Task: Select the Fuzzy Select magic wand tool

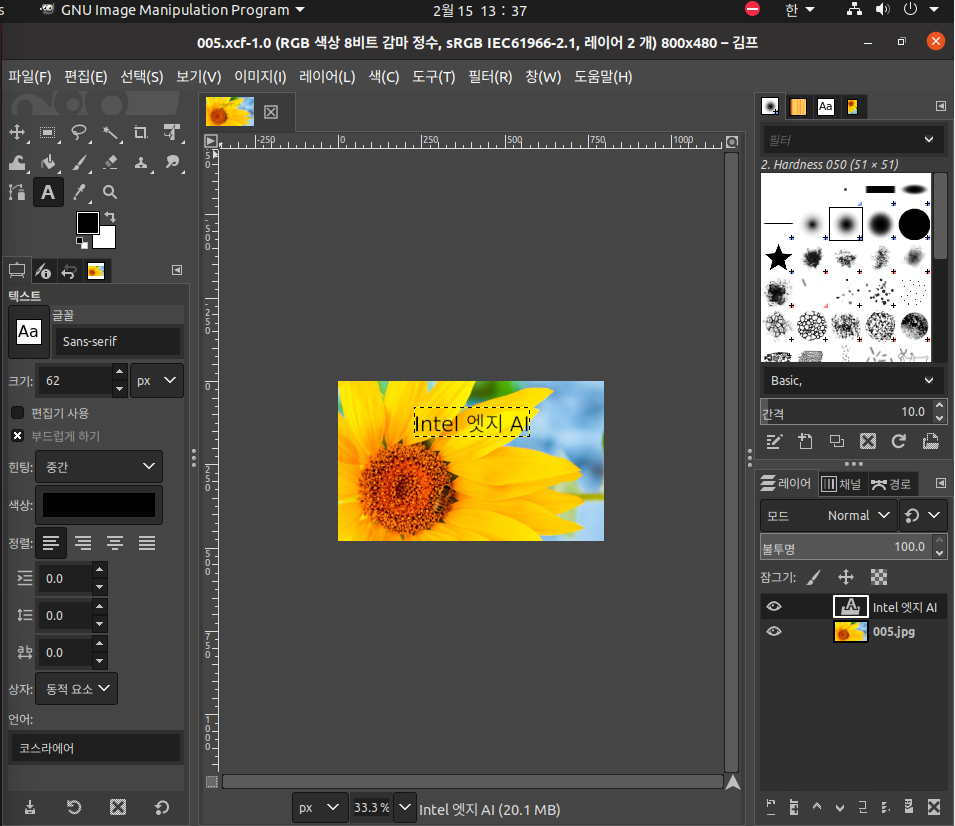Action: pos(110,132)
